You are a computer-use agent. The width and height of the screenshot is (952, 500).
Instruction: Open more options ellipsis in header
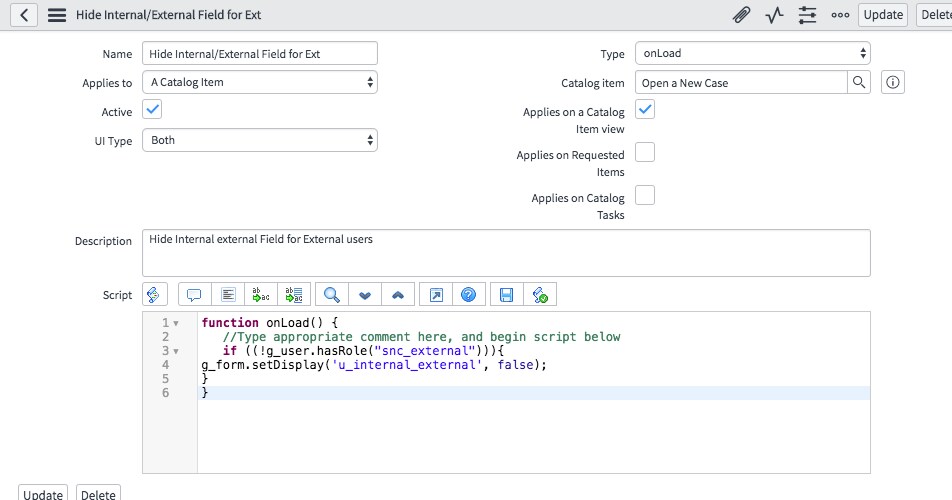tap(840, 15)
